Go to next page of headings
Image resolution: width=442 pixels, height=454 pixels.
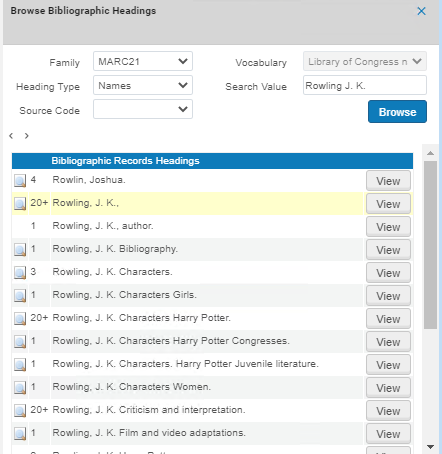click(x=27, y=136)
